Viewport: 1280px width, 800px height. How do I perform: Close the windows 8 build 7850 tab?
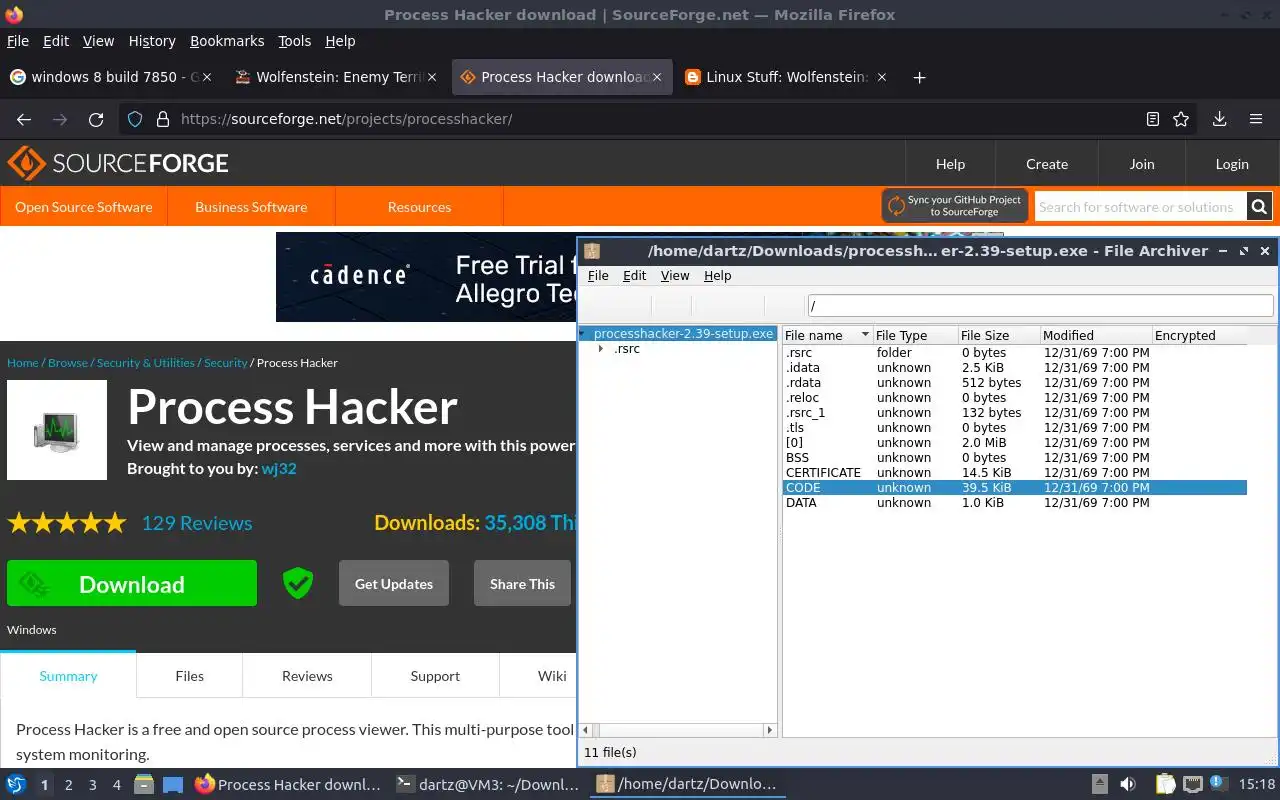pyautogui.click(x=207, y=77)
